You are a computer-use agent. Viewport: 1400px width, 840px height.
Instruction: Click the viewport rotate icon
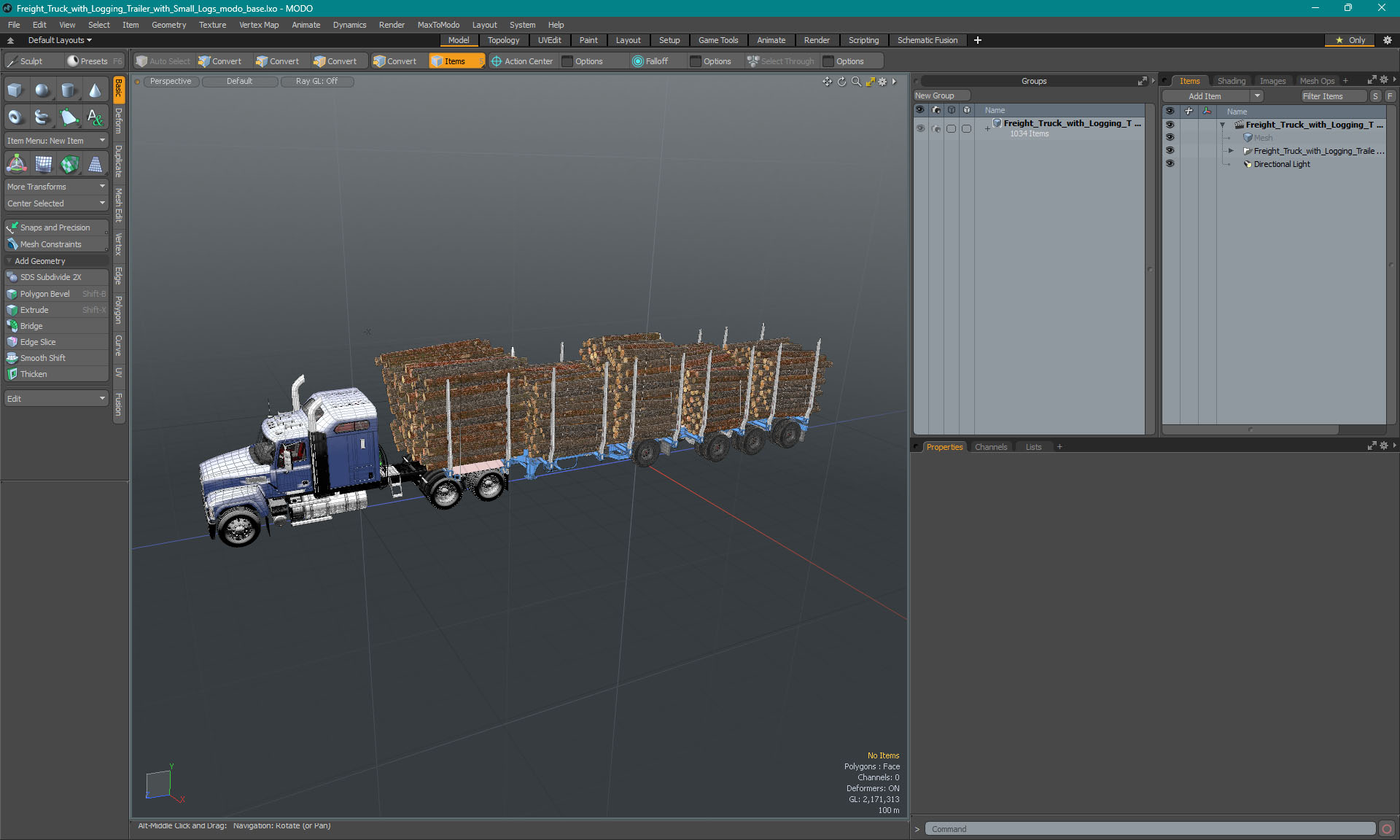(841, 82)
